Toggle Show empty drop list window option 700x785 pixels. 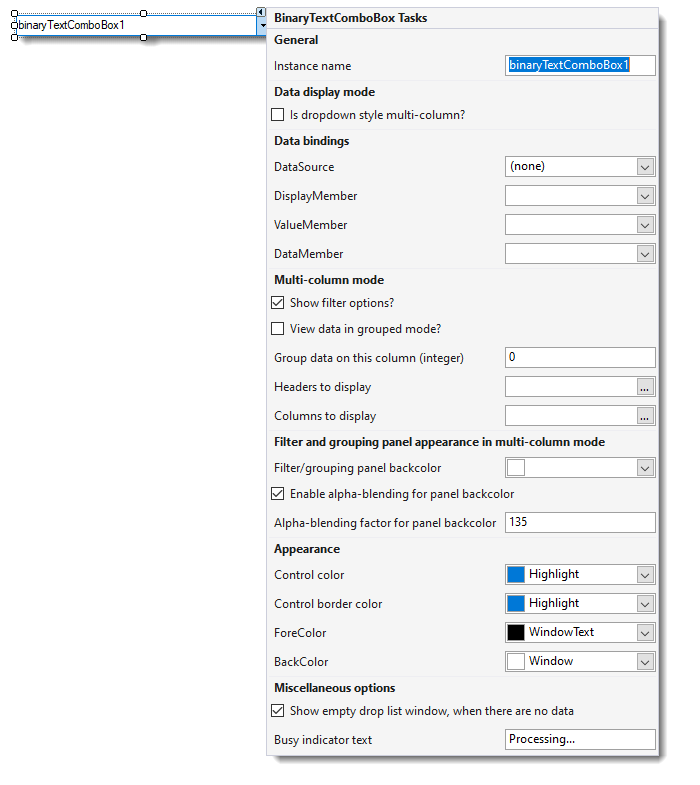[277, 711]
